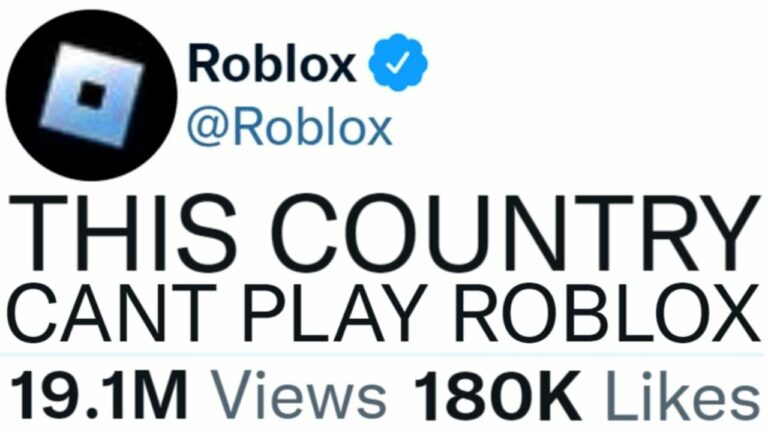Open the @Roblox handle link

click(289, 128)
